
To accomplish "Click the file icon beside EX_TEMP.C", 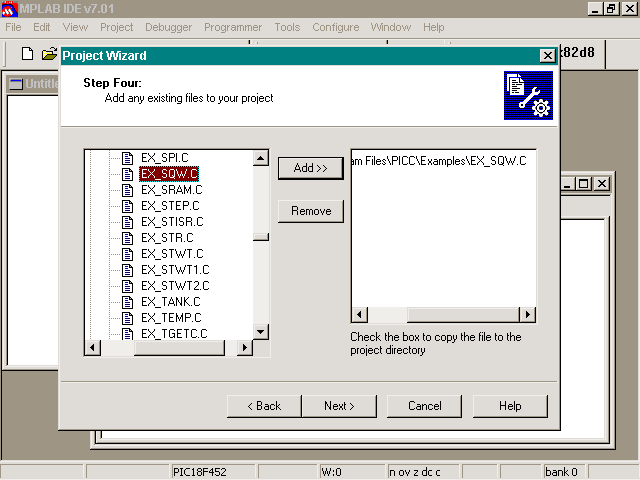I will (x=128, y=318).
